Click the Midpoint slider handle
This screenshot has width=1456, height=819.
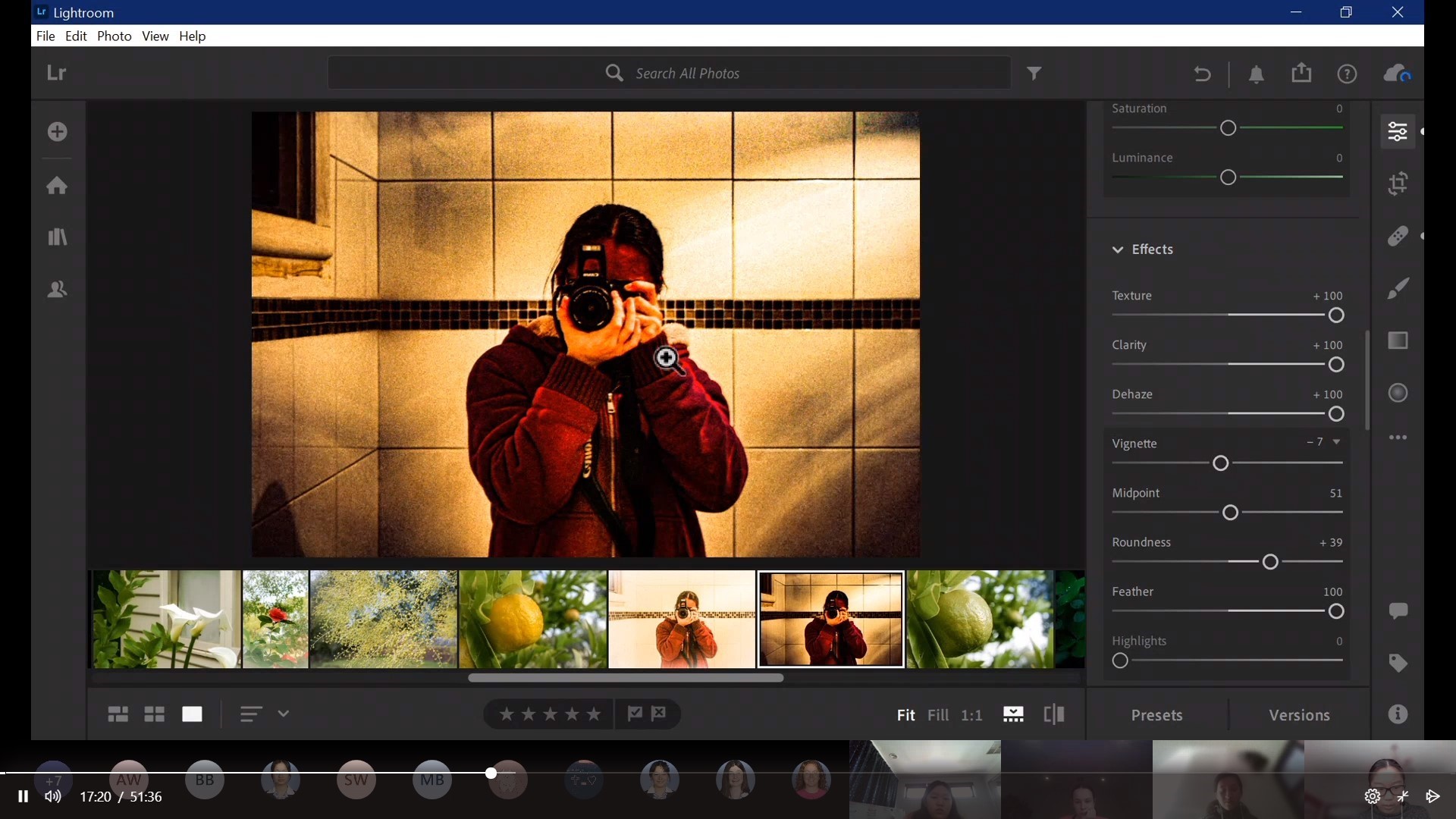pos(1230,513)
